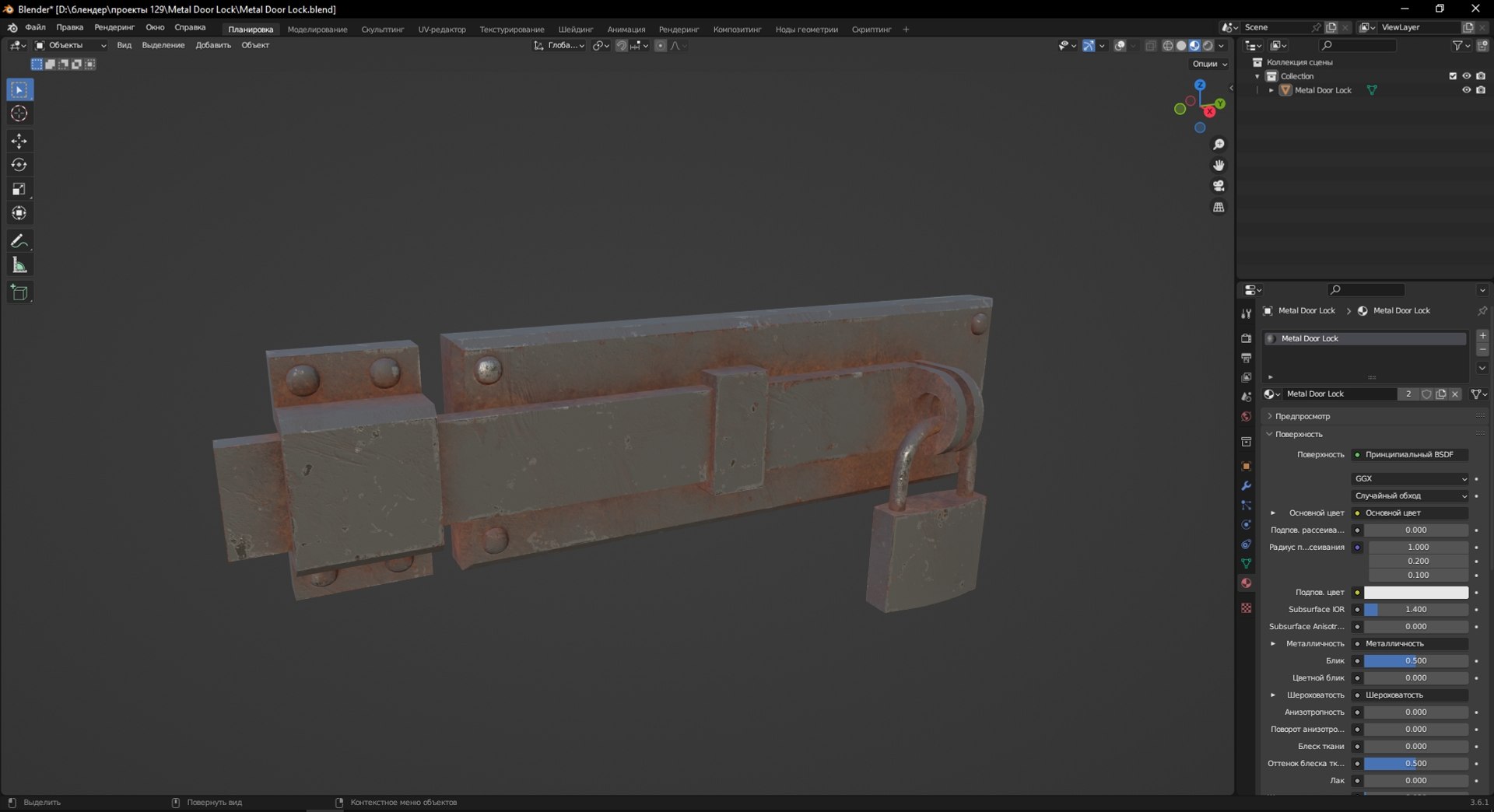Viewport: 1494px width, 812px height.
Task: Select the Transform tool
Action: point(19,213)
